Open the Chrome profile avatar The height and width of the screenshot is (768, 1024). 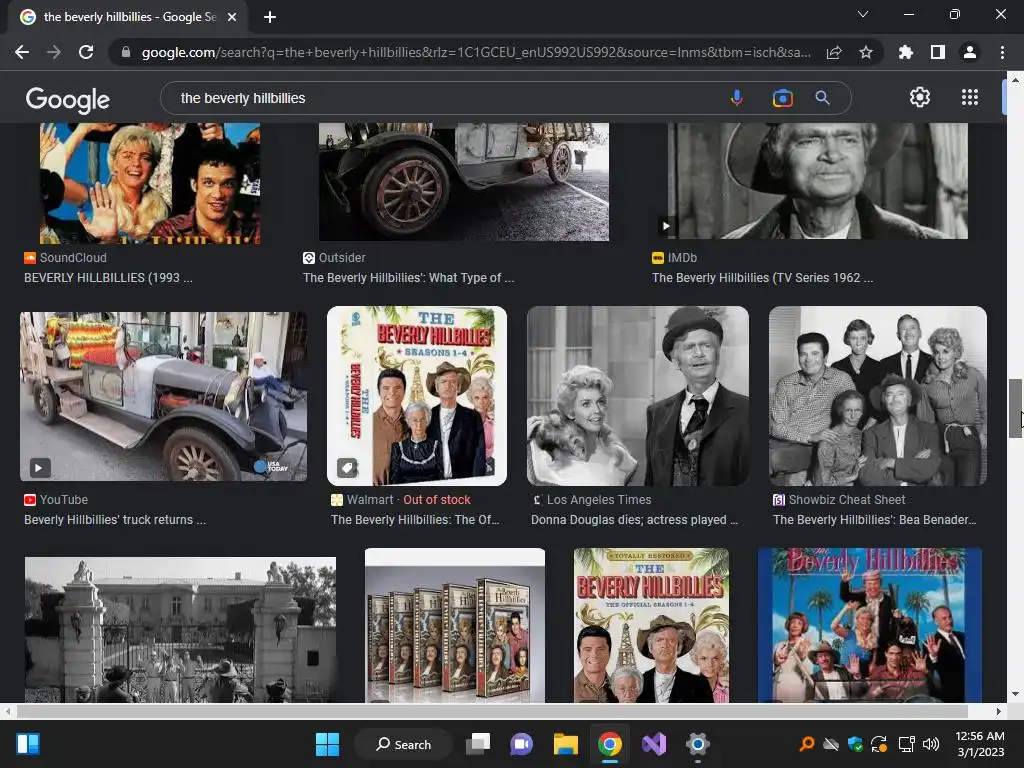(x=970, y=52)
